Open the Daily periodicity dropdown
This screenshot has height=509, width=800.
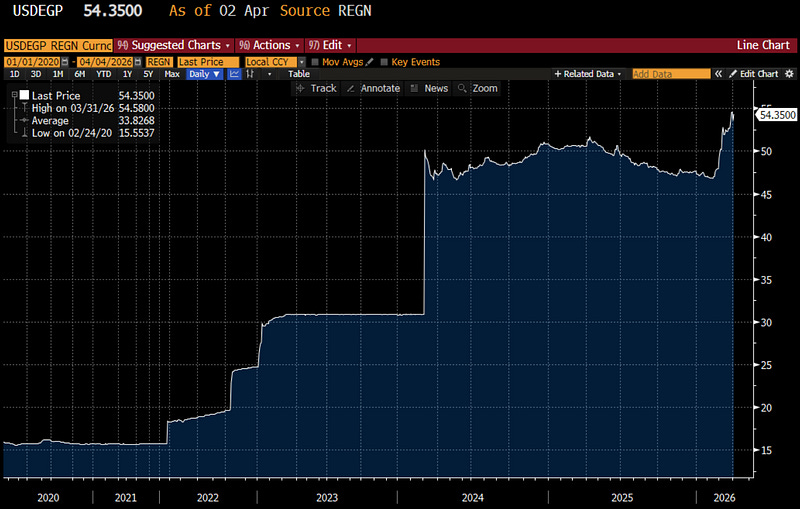coord(204,74)
